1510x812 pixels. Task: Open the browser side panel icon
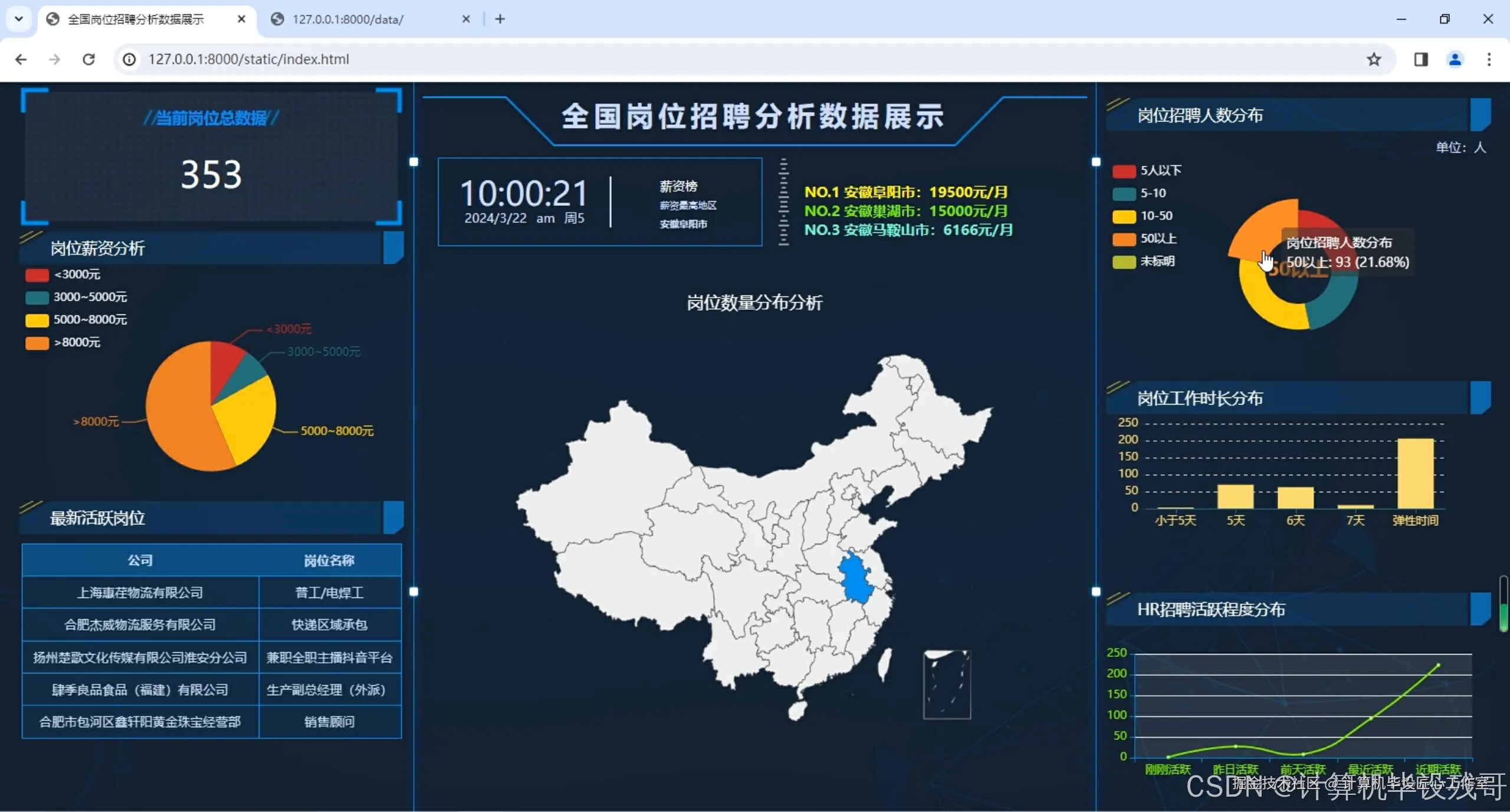[x=1420, y=59]
